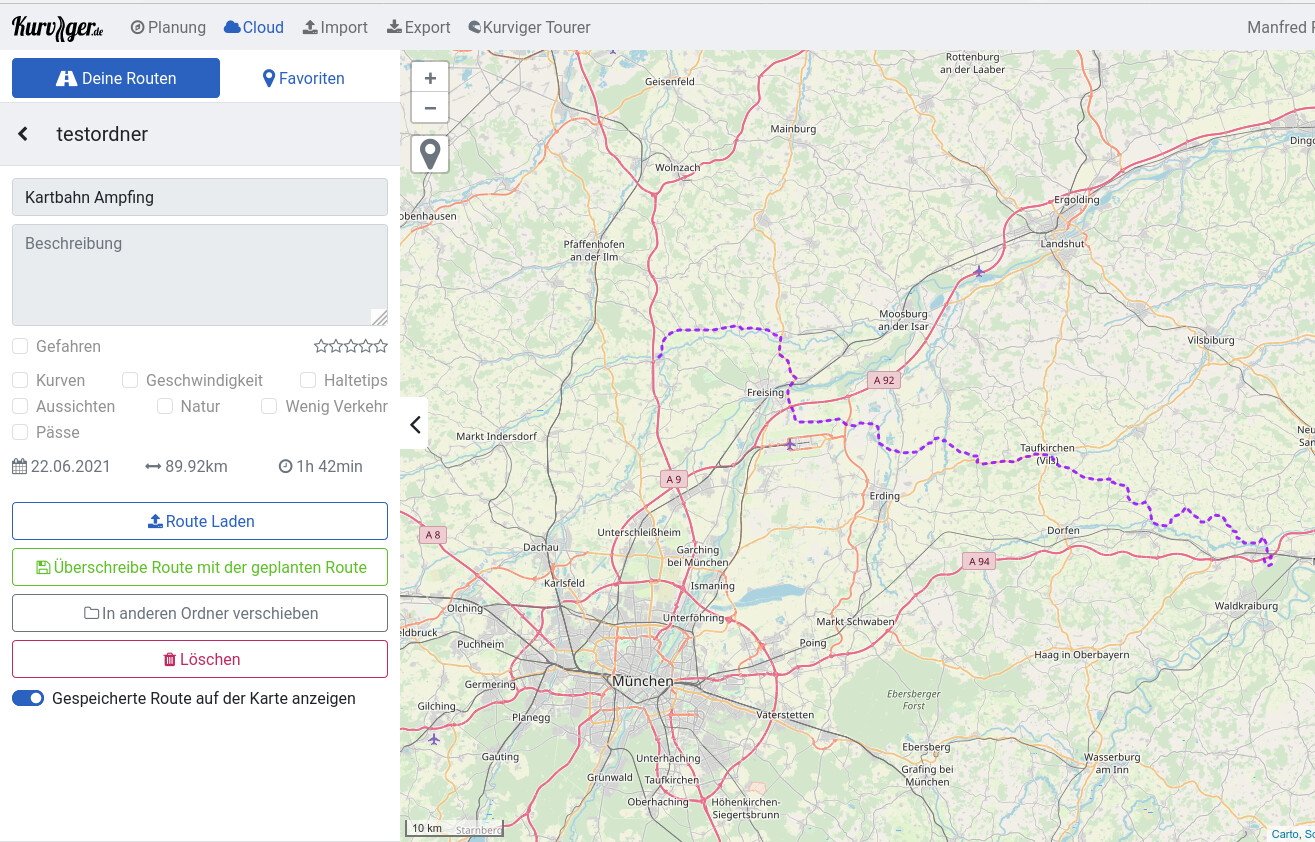1315x842 pixels.
Task: Click the Dachau label on the map
Action: tap(541, 547)
